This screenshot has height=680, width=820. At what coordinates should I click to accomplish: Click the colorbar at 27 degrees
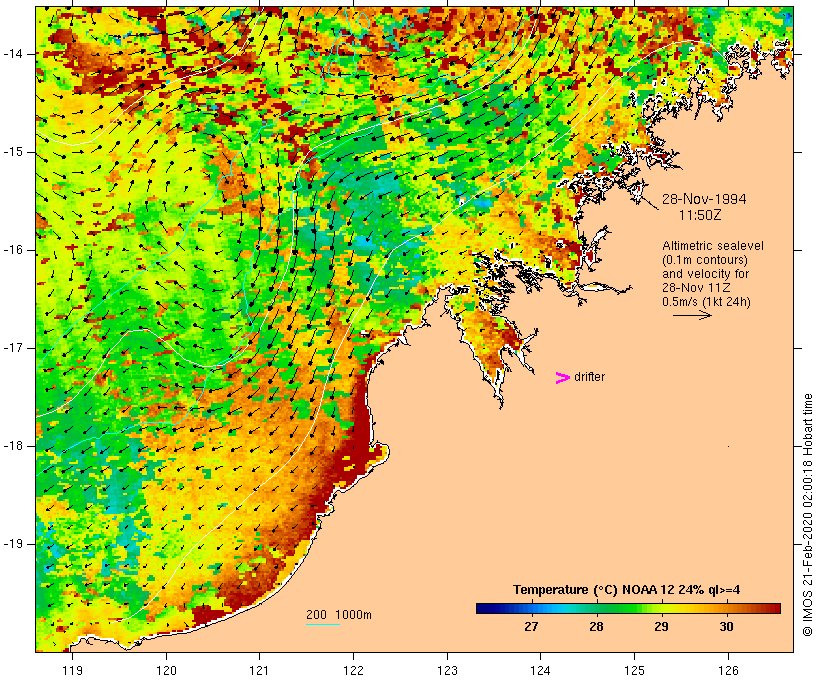531,608
